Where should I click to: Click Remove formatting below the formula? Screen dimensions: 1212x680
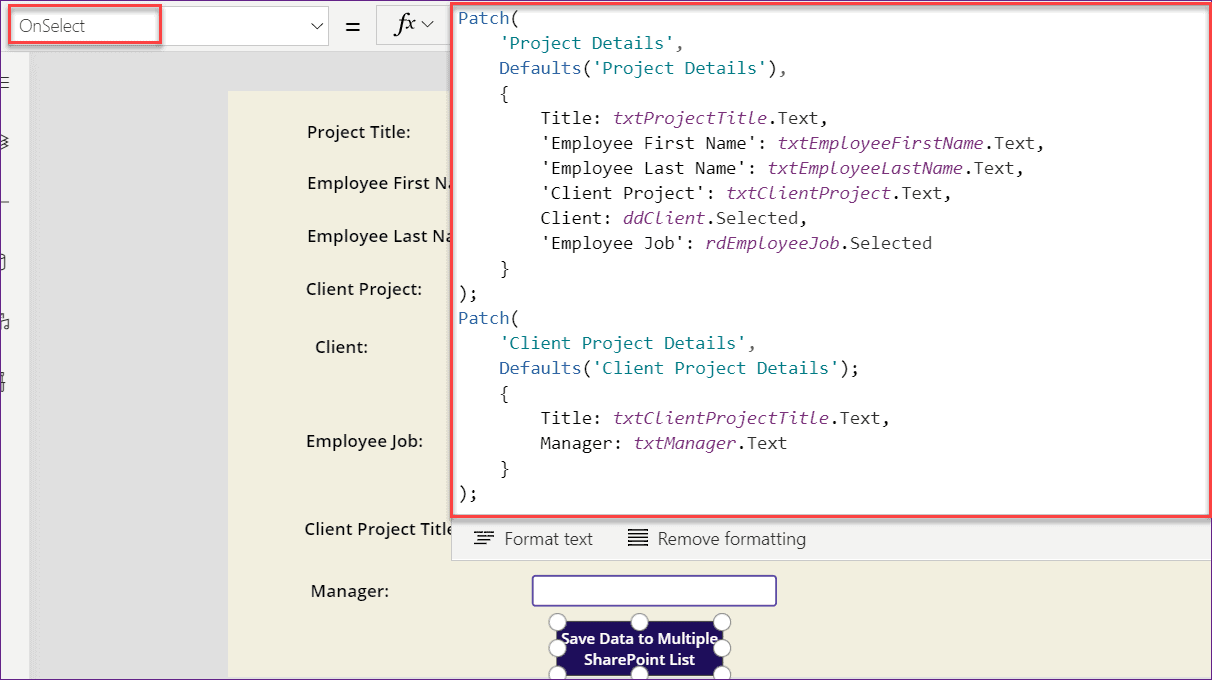716,539
